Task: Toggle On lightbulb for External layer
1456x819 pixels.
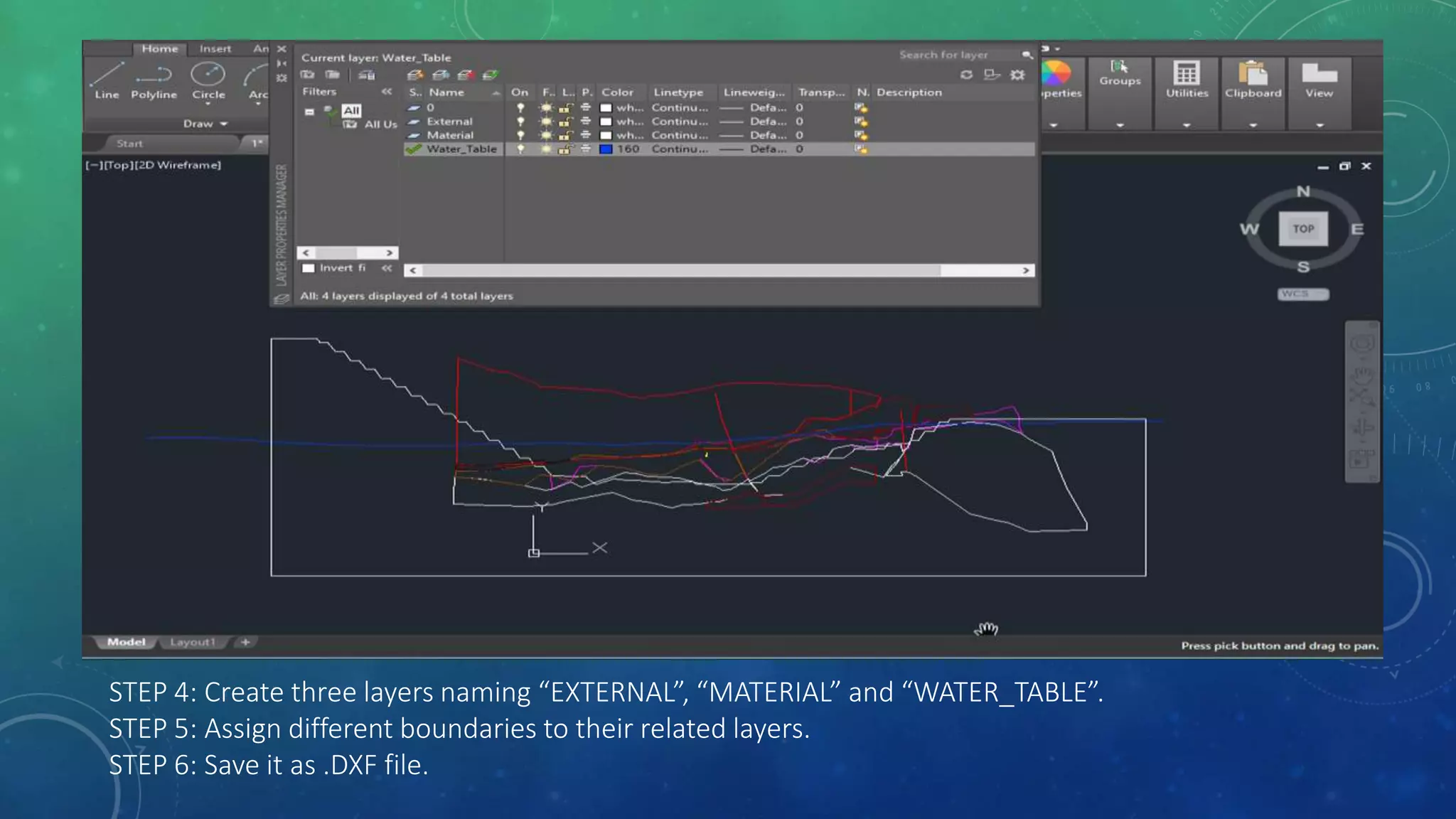Action: [x=520, y=122]
